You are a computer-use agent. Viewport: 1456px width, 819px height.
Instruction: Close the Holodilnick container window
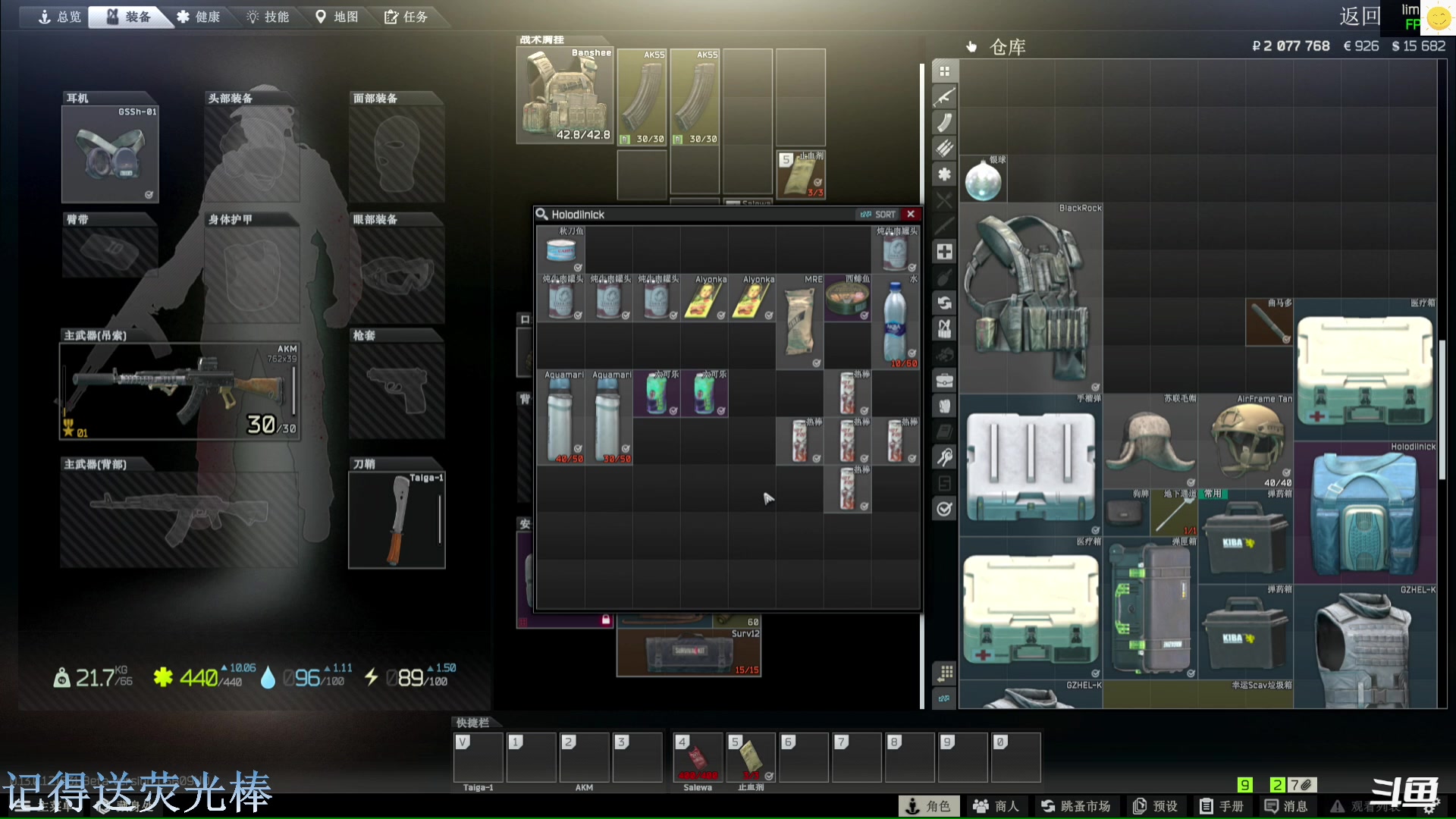(x=911, y=215)
